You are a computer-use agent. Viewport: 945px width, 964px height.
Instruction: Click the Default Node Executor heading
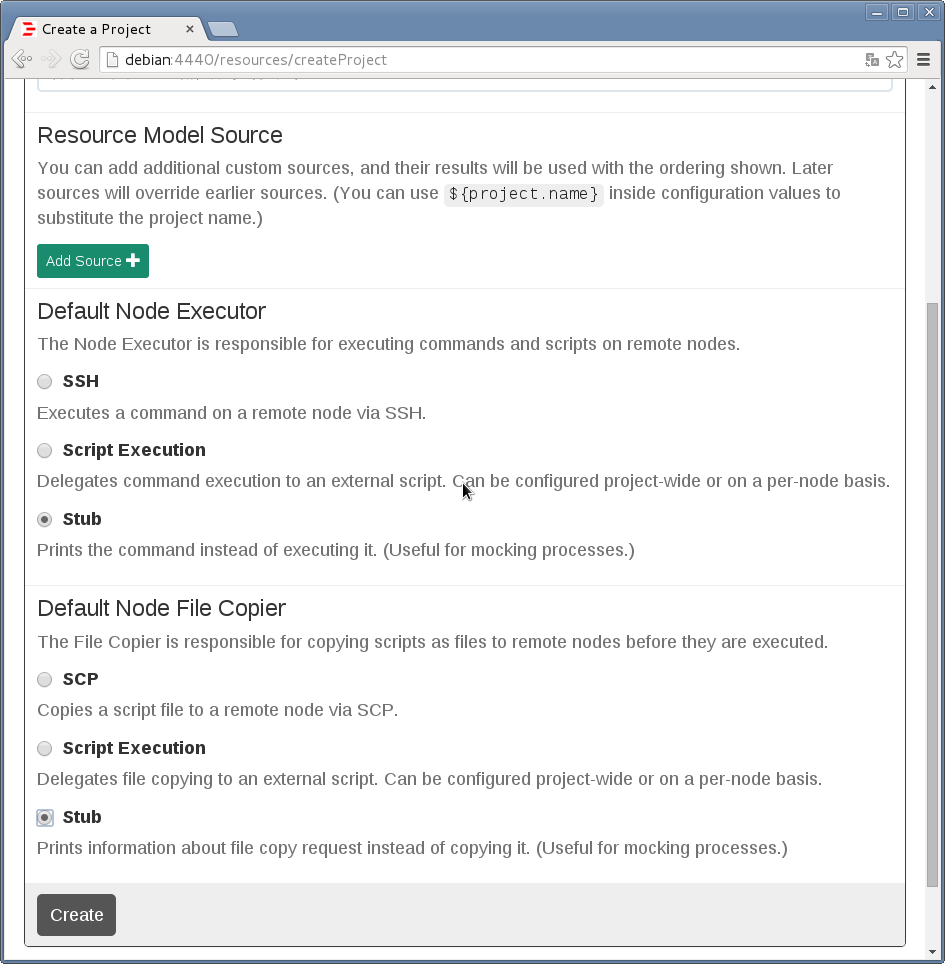click(151, 311)
